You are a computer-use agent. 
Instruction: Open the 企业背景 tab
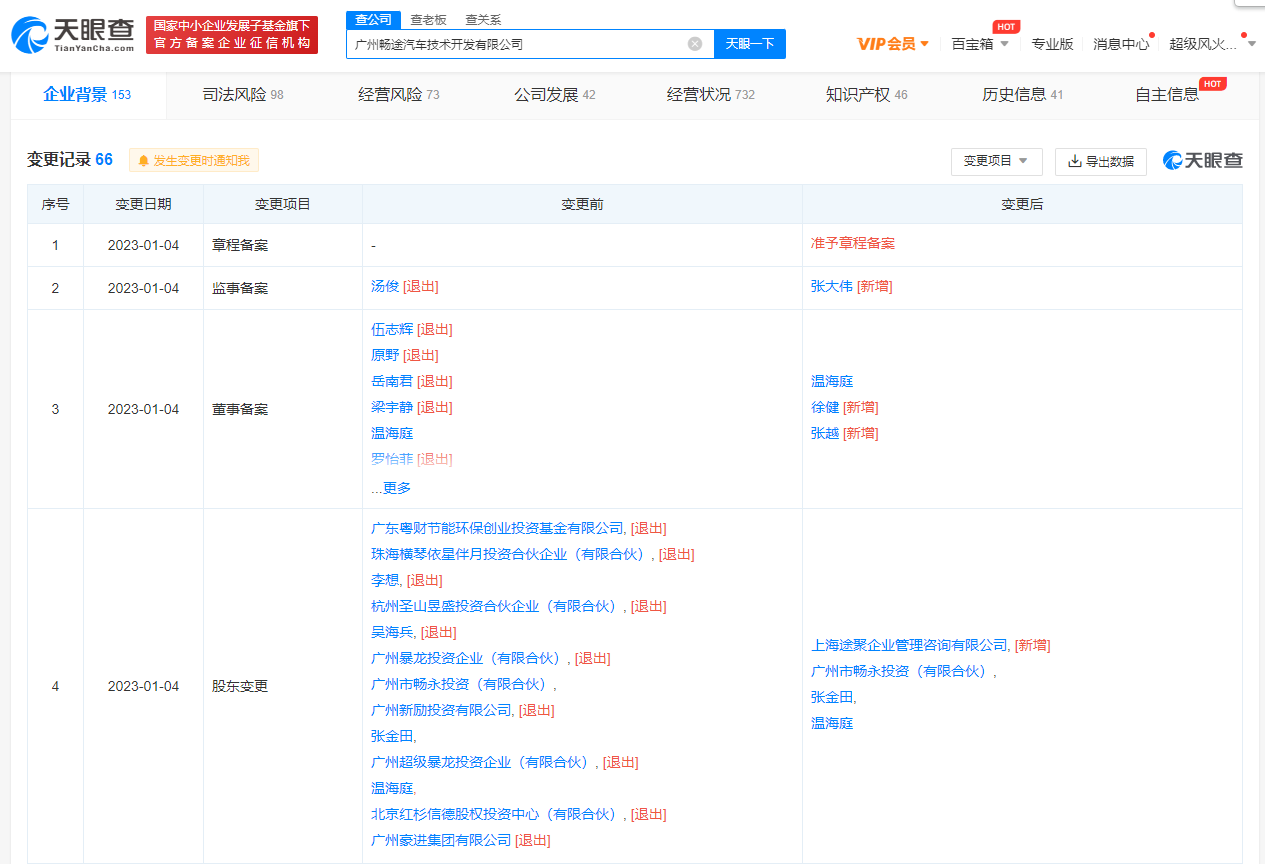(x=87, y=95)
